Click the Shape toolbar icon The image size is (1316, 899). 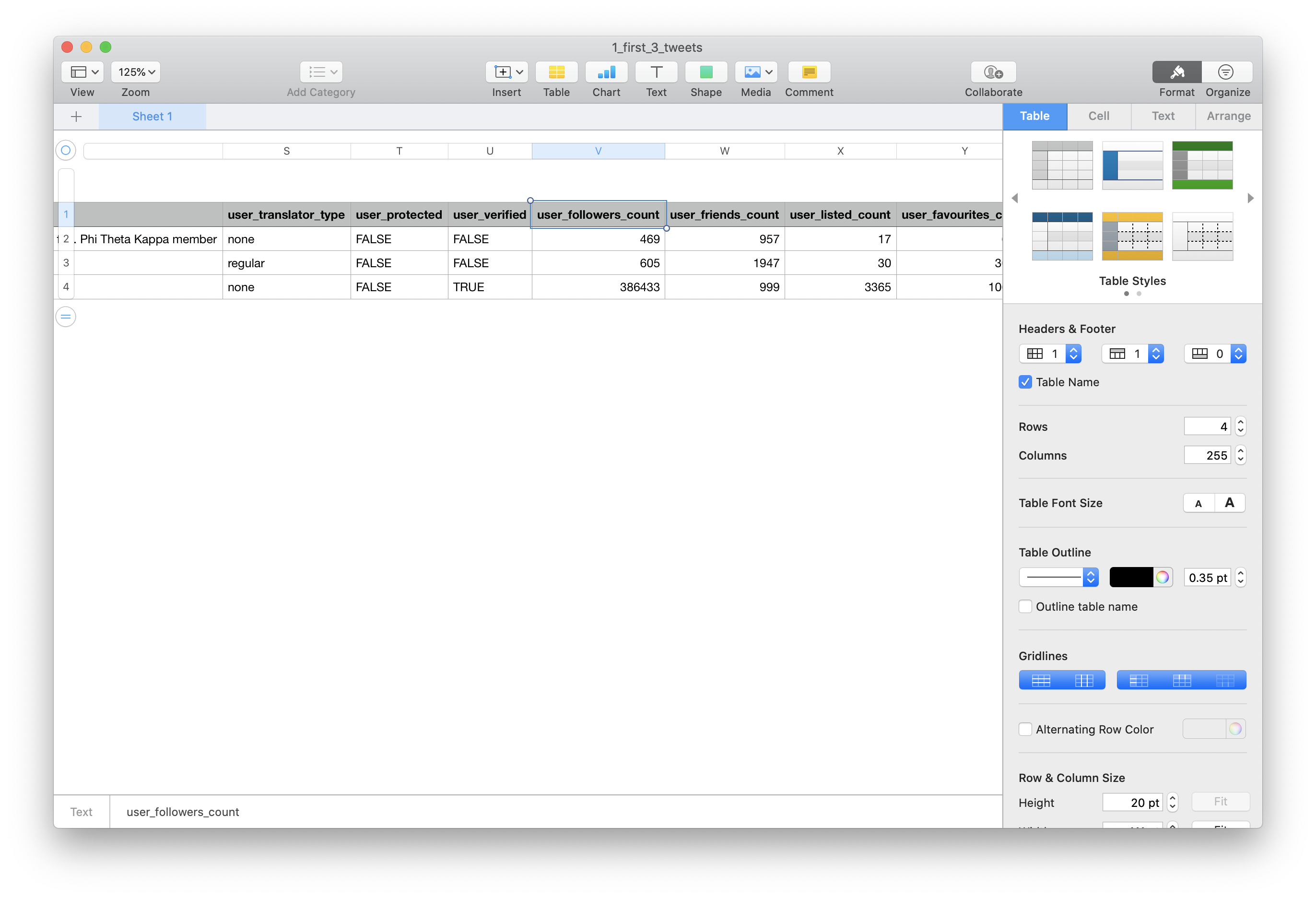pyautogui.click(x=706, y=72)
